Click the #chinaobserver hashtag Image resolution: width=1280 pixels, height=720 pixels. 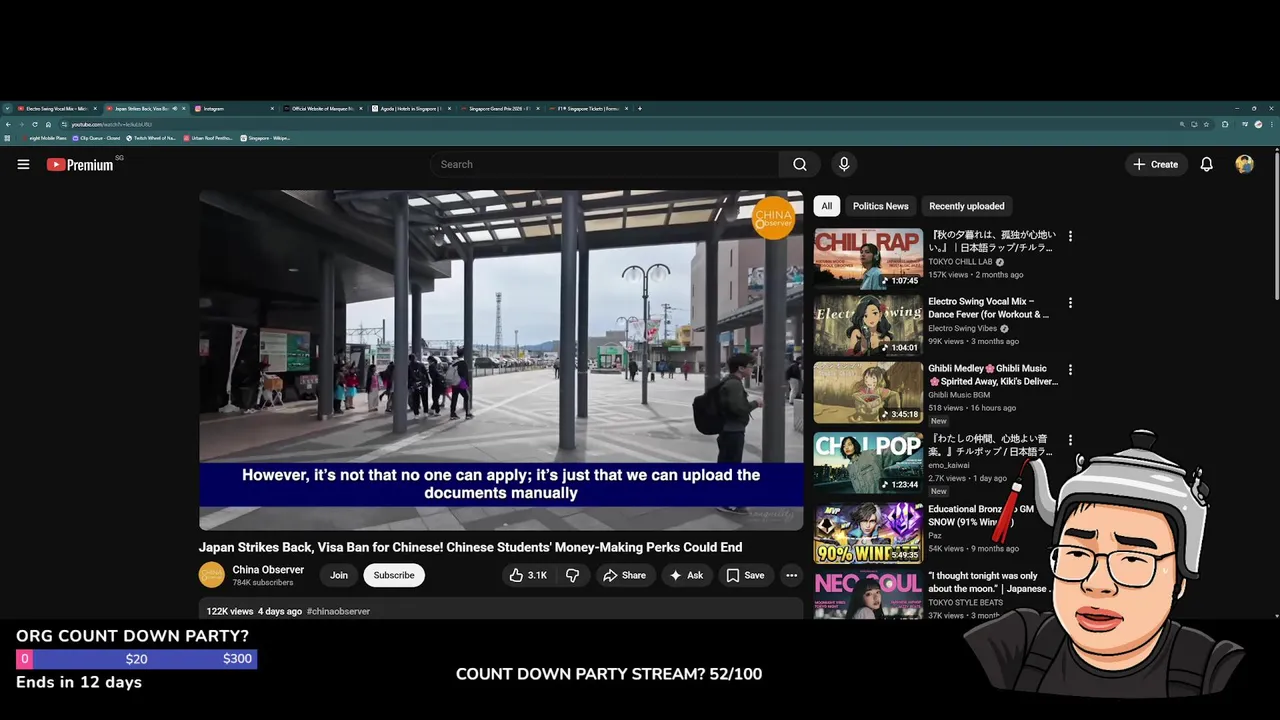pos(338,611)
